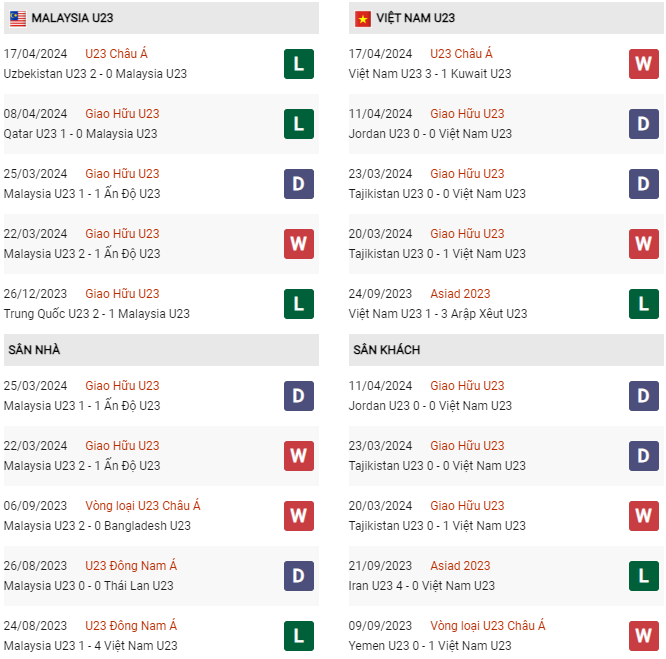The height and width of the screenshot is (659, 666).
Task: Open U23 Đông Nam Á link dated 26/08/2023
Action: pyautogui.click(x=131, y=566)
